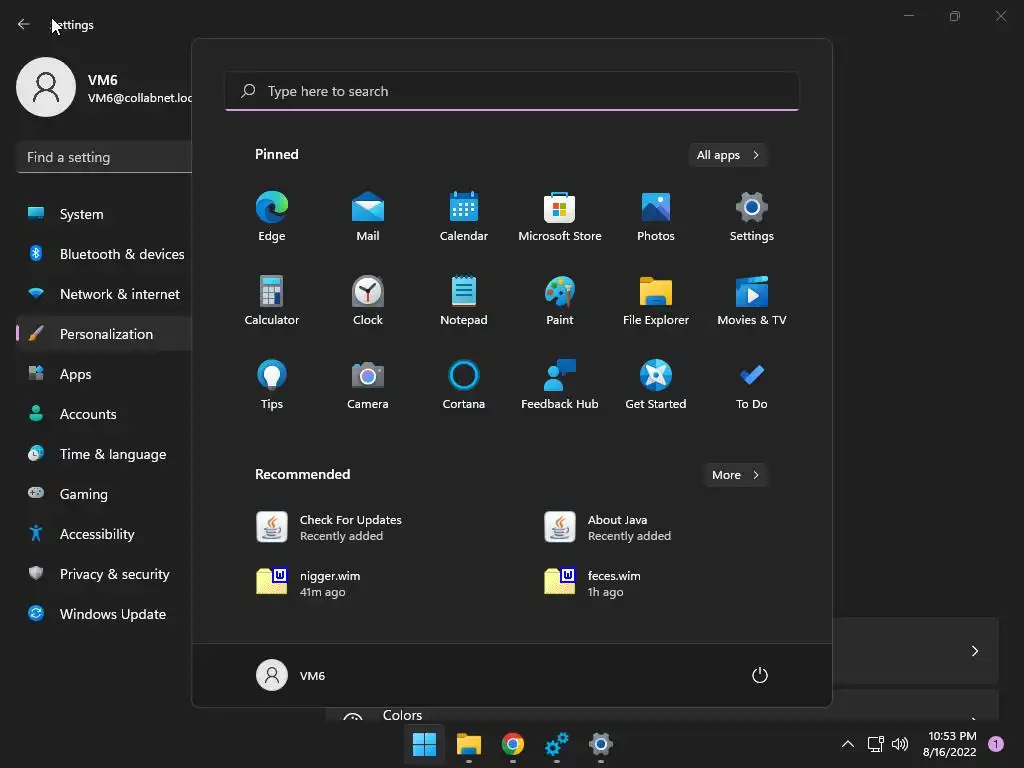Image resolution: width=1024 pixels, height=768 pixels.
Task: Select Personalization in Settings sidebar
Action: coord(104,334)
